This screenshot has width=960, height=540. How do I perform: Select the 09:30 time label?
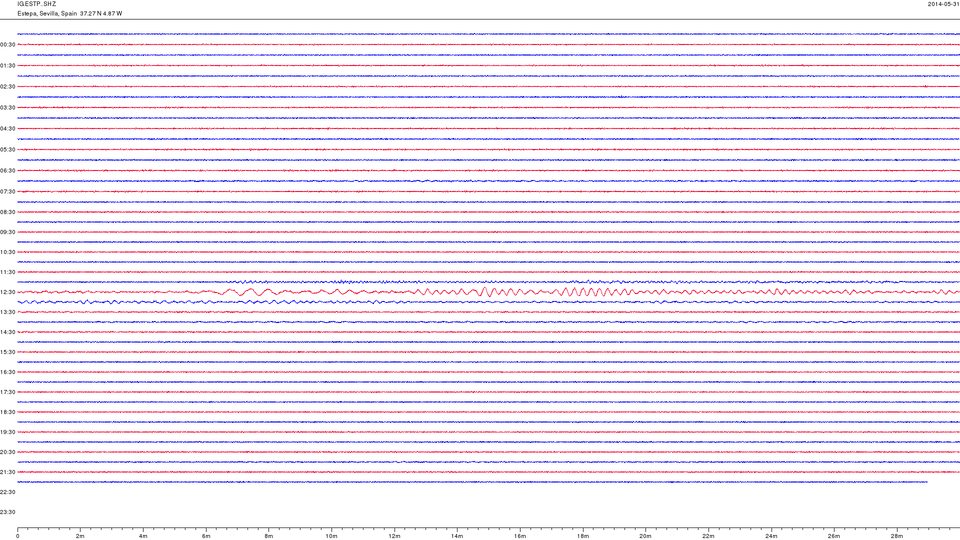[x=7, y=232]
